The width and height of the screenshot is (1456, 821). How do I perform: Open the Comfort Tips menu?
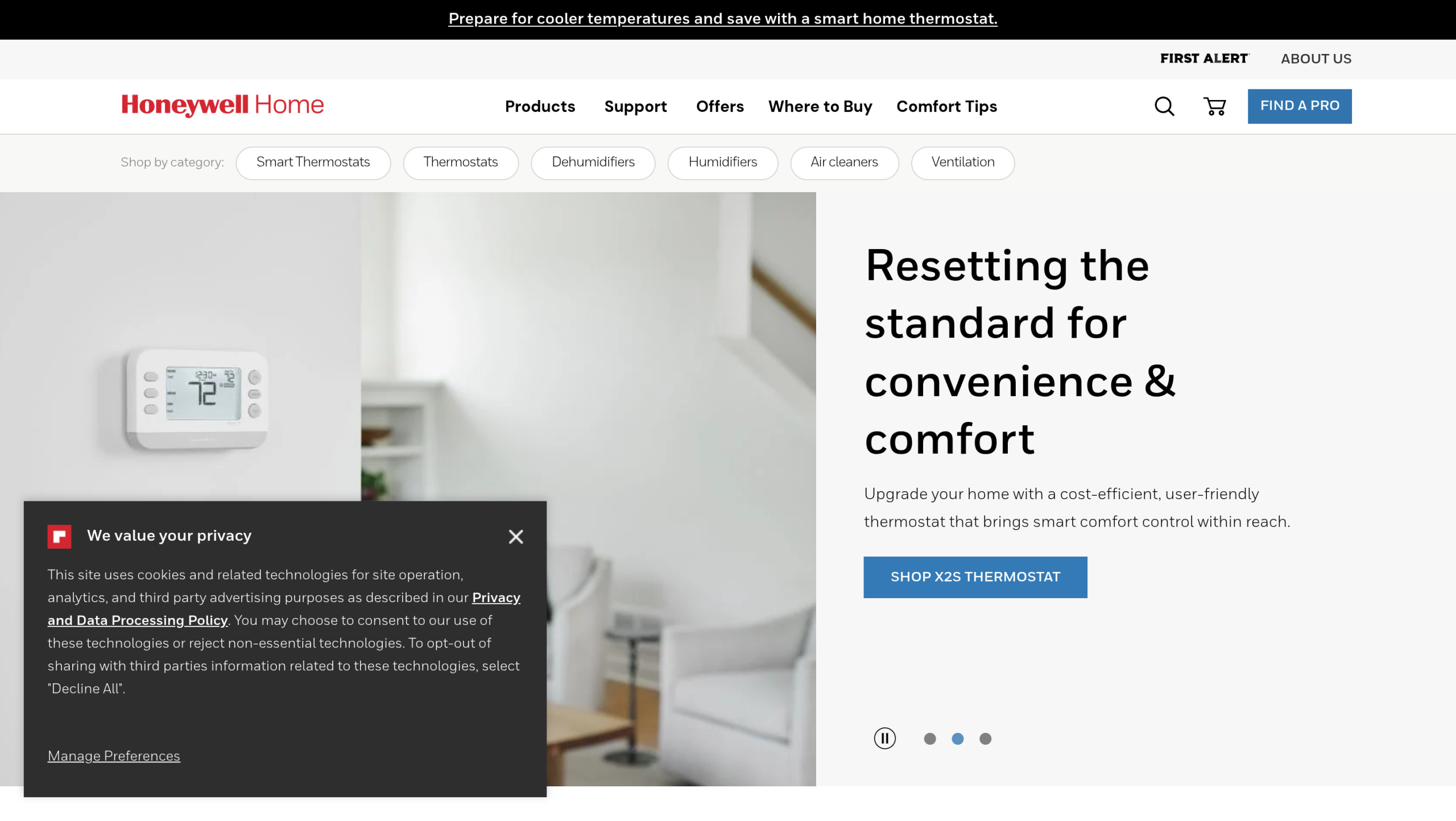(x=946, y=106)
